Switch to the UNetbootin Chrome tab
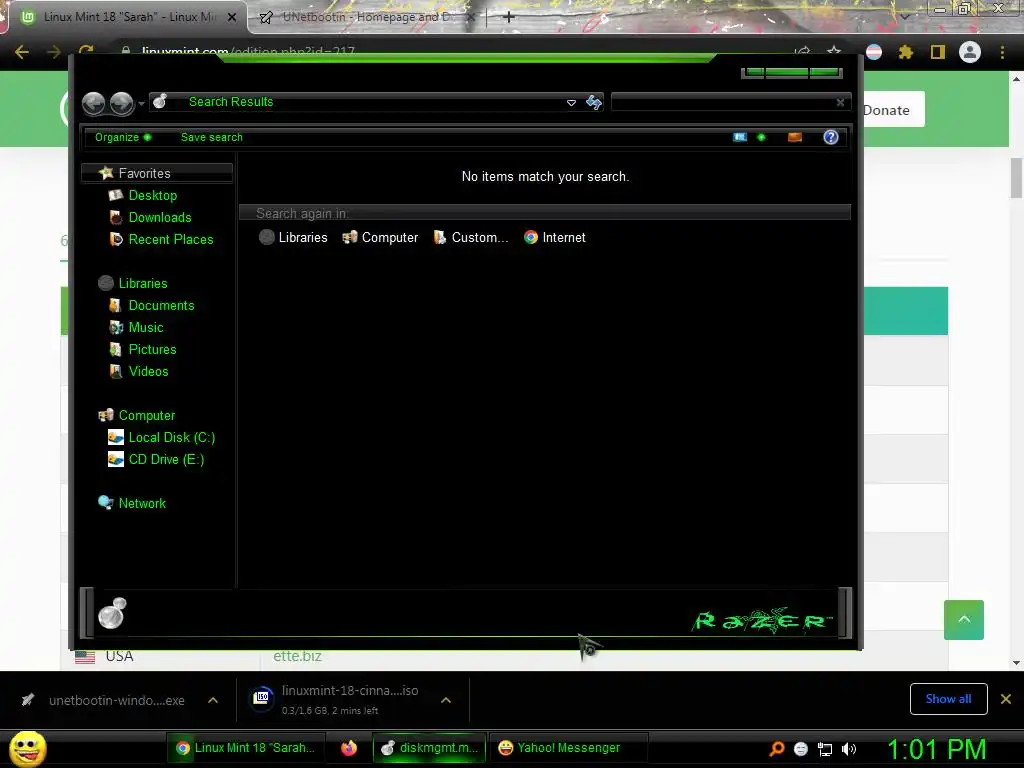 point(366,17)
